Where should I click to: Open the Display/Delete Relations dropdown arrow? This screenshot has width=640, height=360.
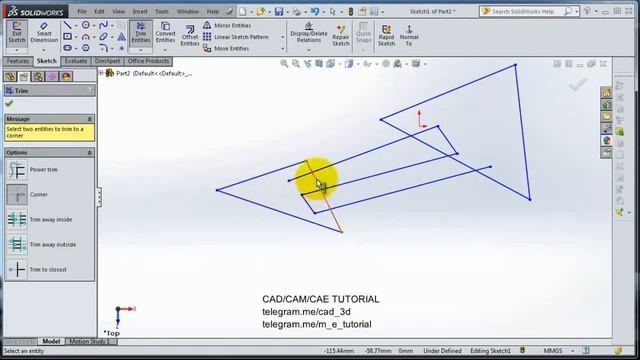[309, 50]
